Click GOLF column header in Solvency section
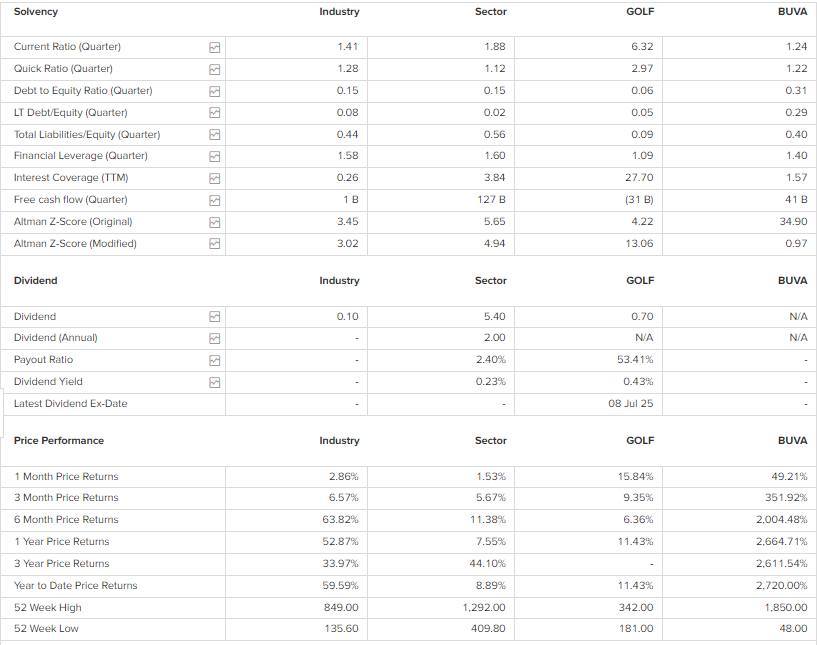This screenshot has height=645, width=817. (640, 12)
